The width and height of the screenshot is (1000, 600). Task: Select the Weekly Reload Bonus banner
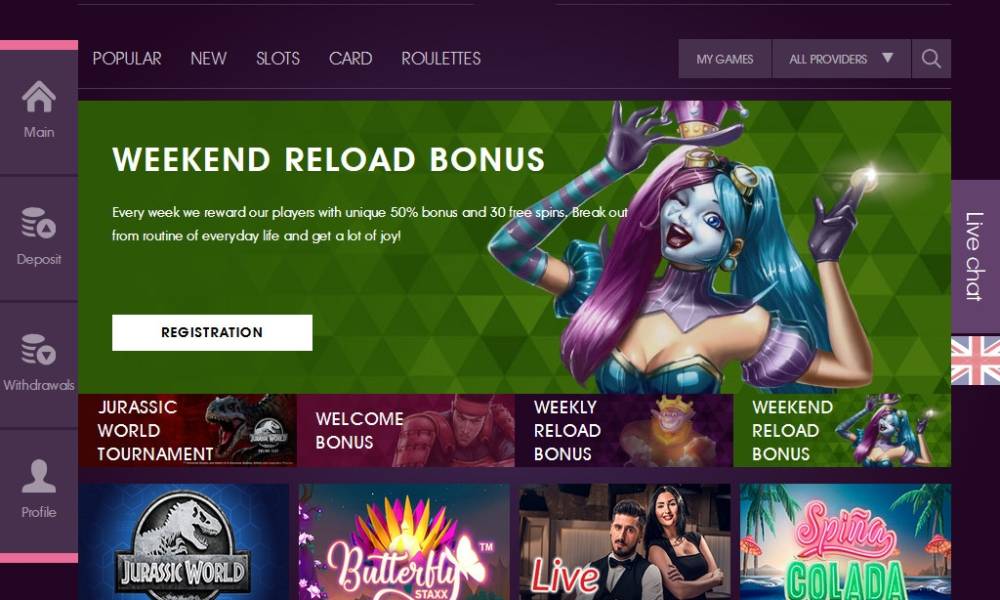point(624,430)
